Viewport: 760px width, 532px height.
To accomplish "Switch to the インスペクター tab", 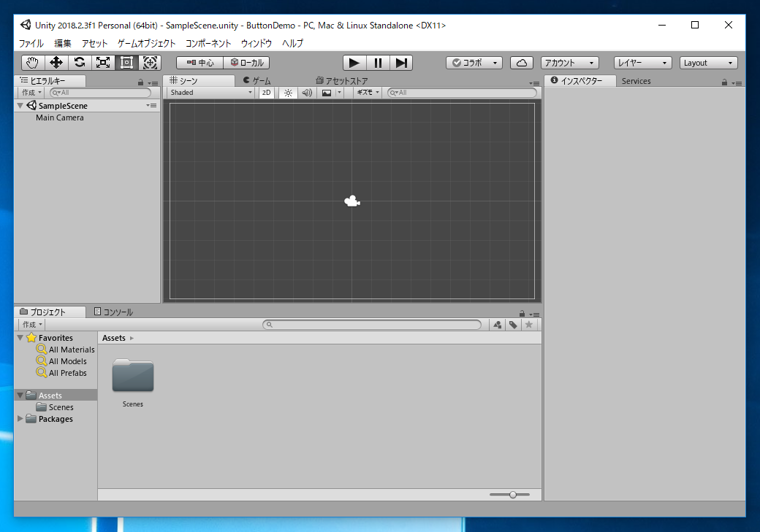I will tap(580, 81).
